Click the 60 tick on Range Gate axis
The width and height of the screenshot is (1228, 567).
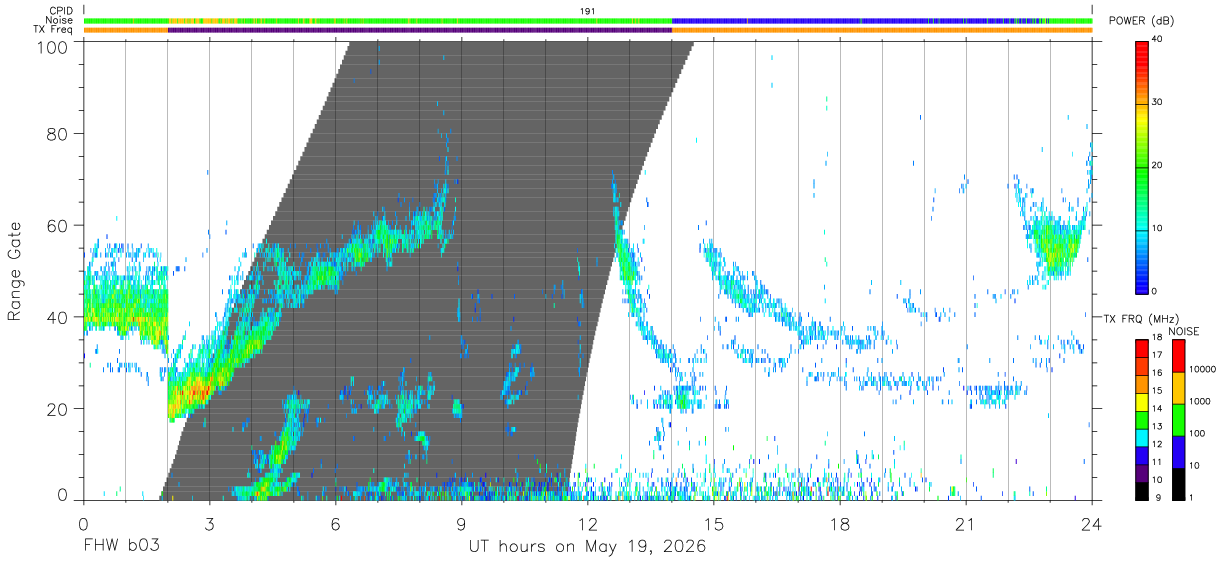click(60, 226)
